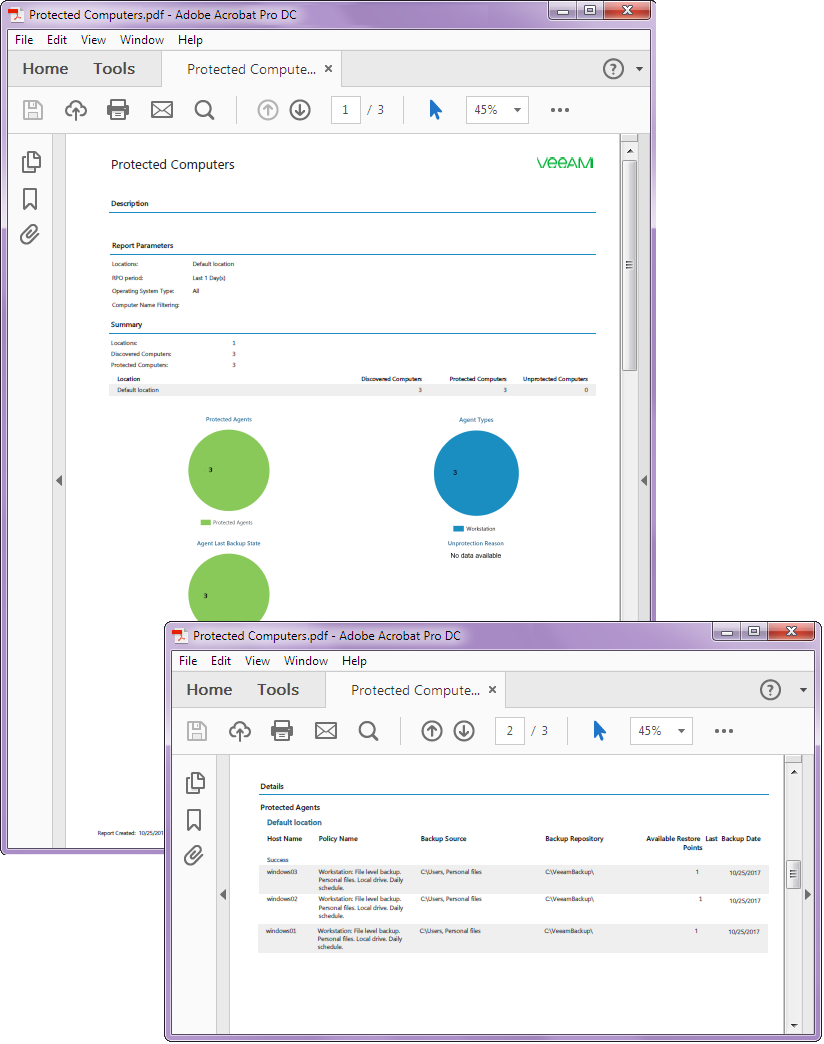This screenshot has height=1044, width=824.
Task: Close Protected Compute... tab in front window
Action: pos(492,690)
